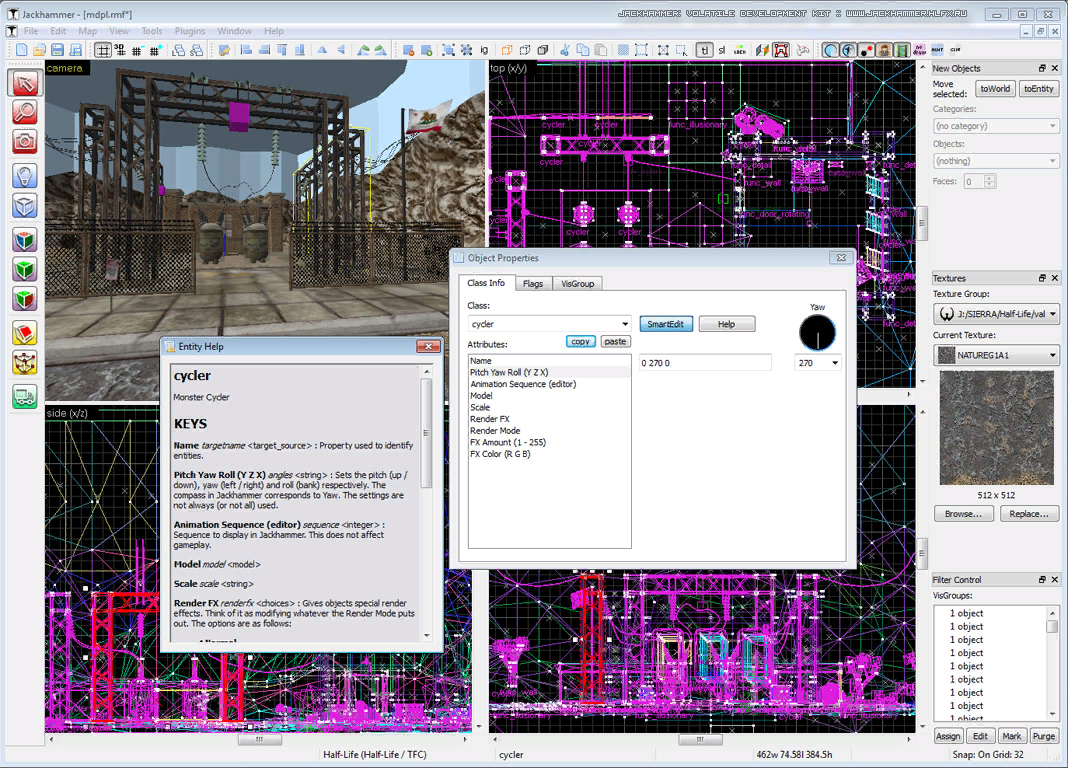Click the Open map folder icon
This screenshot has width=1068, height=768.
click(40, 50)
